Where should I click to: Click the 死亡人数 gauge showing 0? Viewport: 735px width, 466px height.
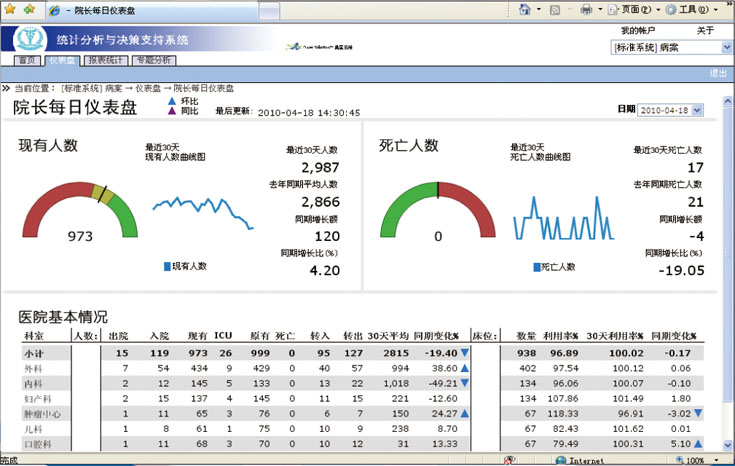(438, 212)
